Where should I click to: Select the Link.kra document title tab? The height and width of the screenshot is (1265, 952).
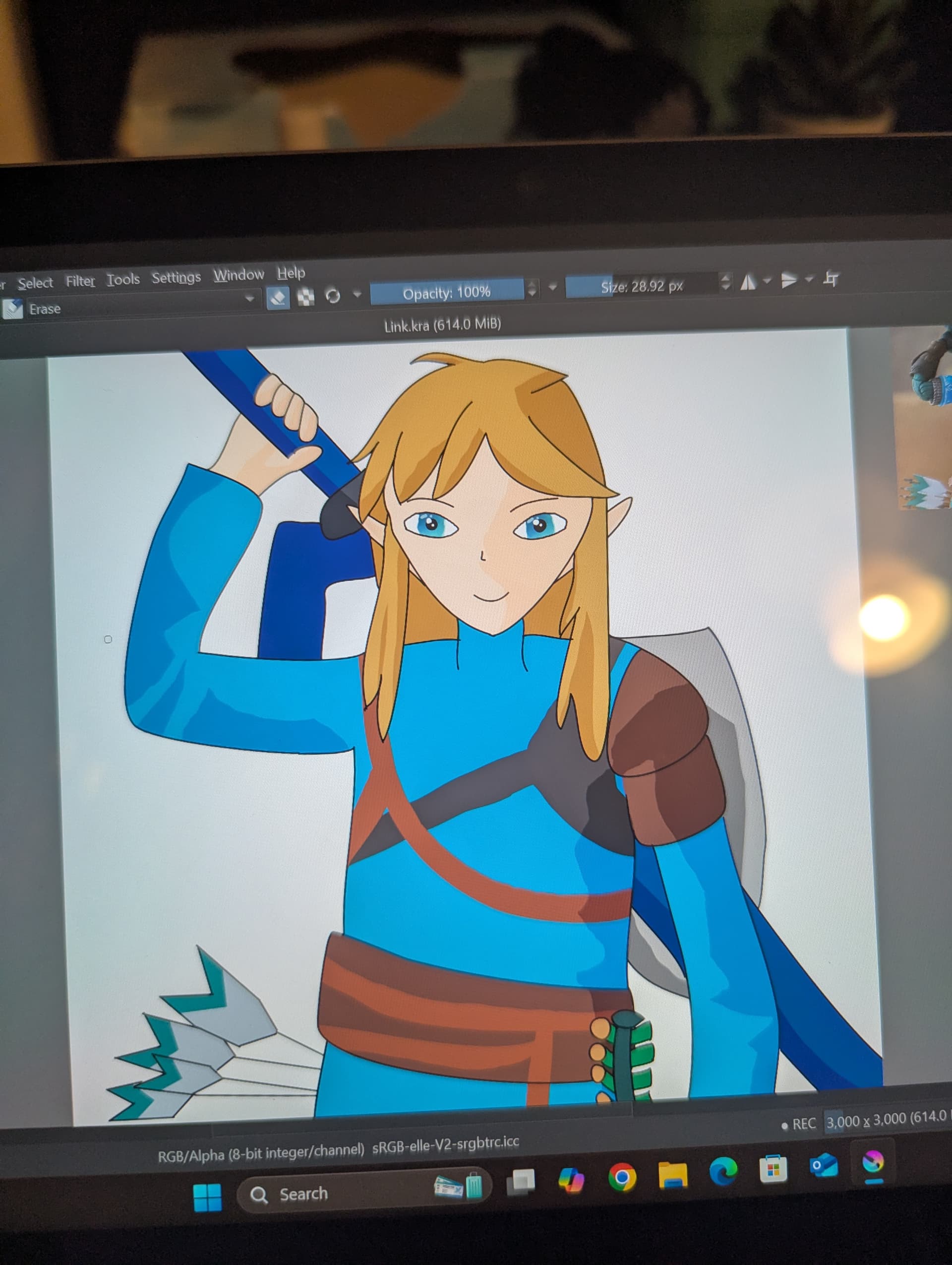tap(442, 325)
